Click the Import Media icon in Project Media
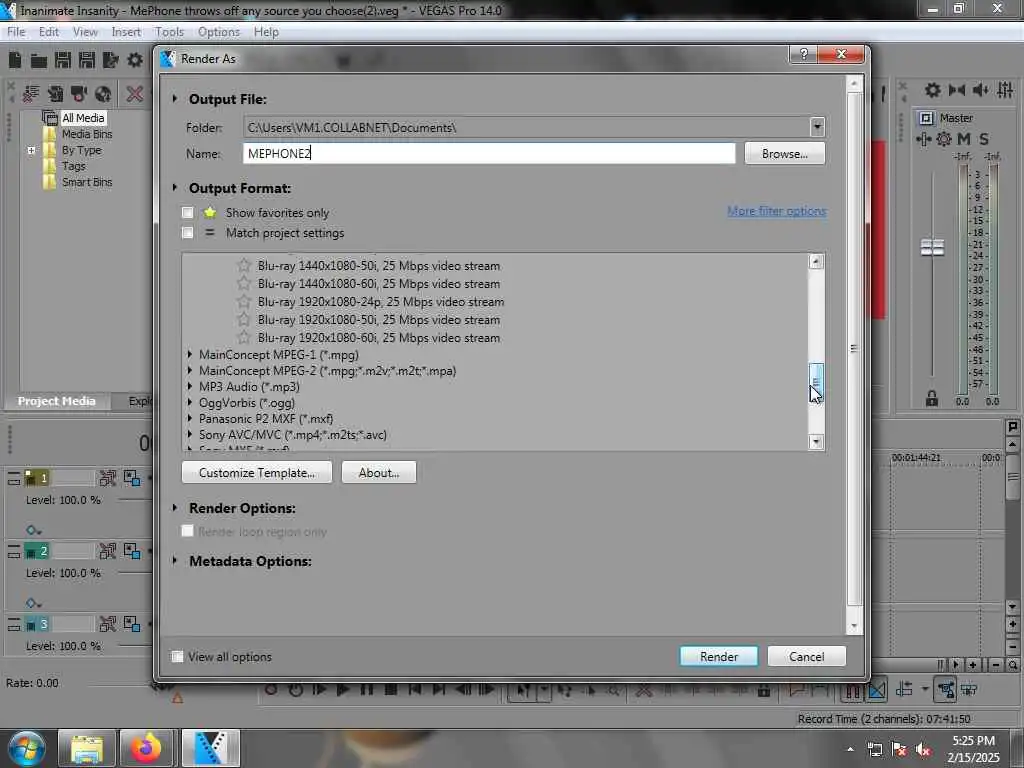The height and width of the screenshot is (768, 1024). 55,94
